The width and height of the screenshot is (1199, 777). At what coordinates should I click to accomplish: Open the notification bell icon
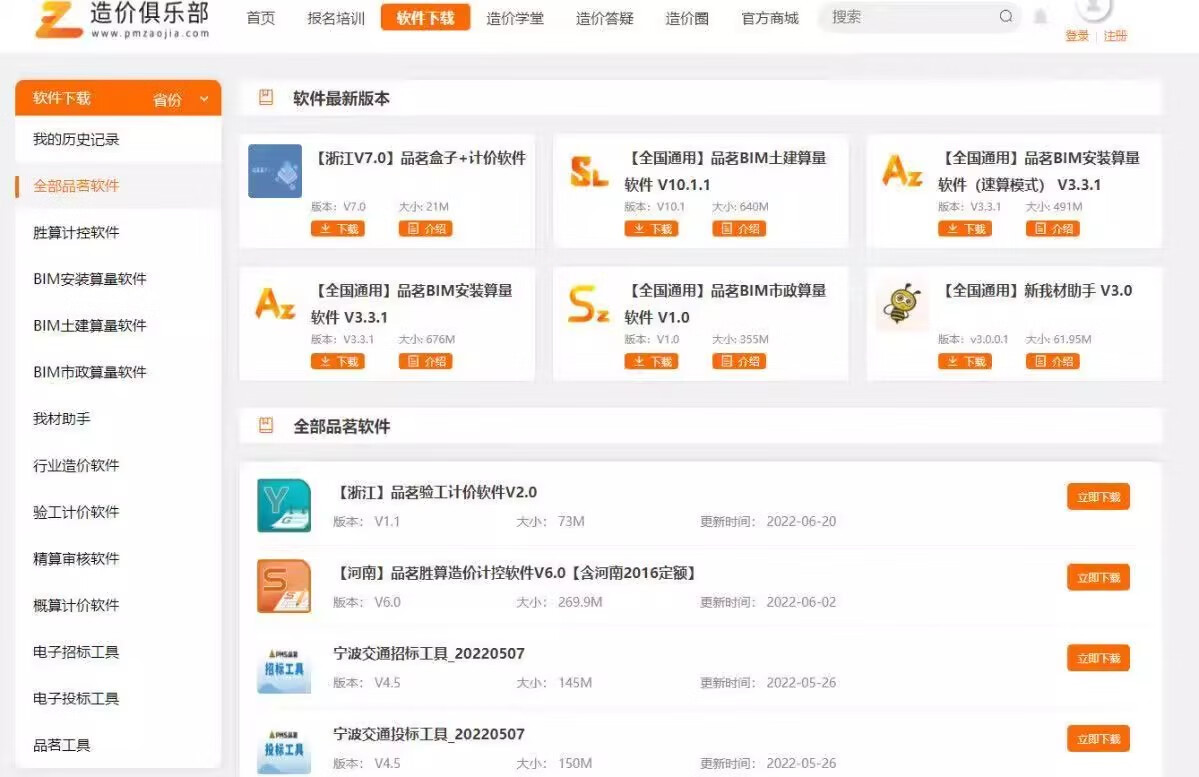[x=1040, y=17]
